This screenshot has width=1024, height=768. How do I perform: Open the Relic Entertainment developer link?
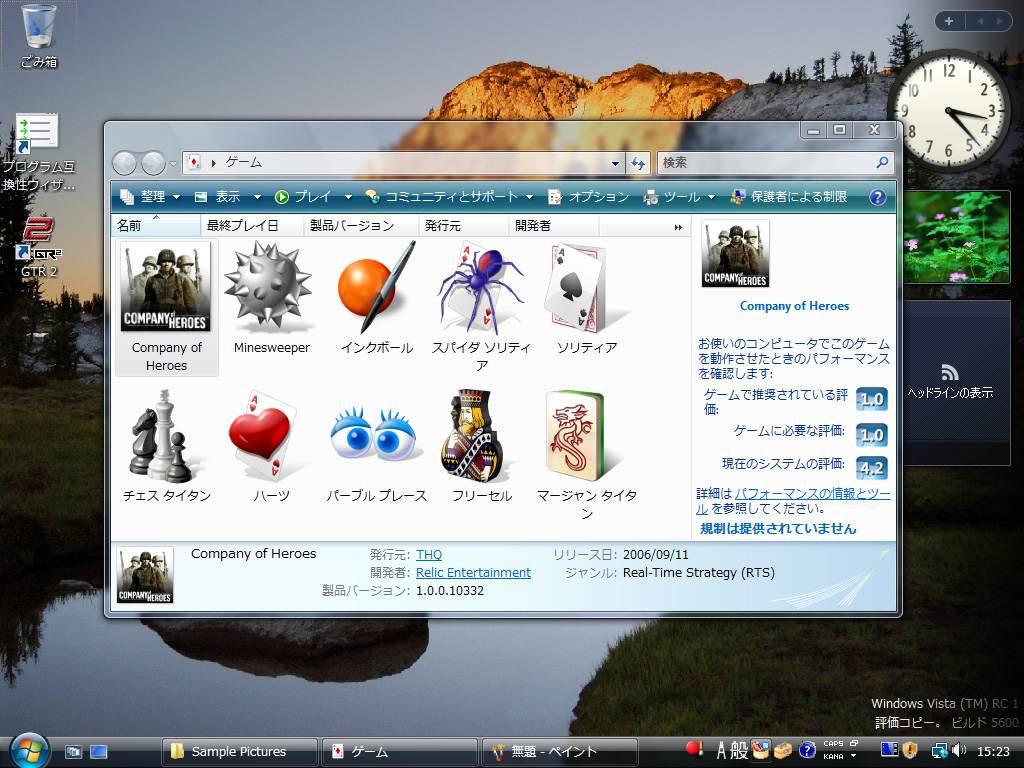(473, 573)
